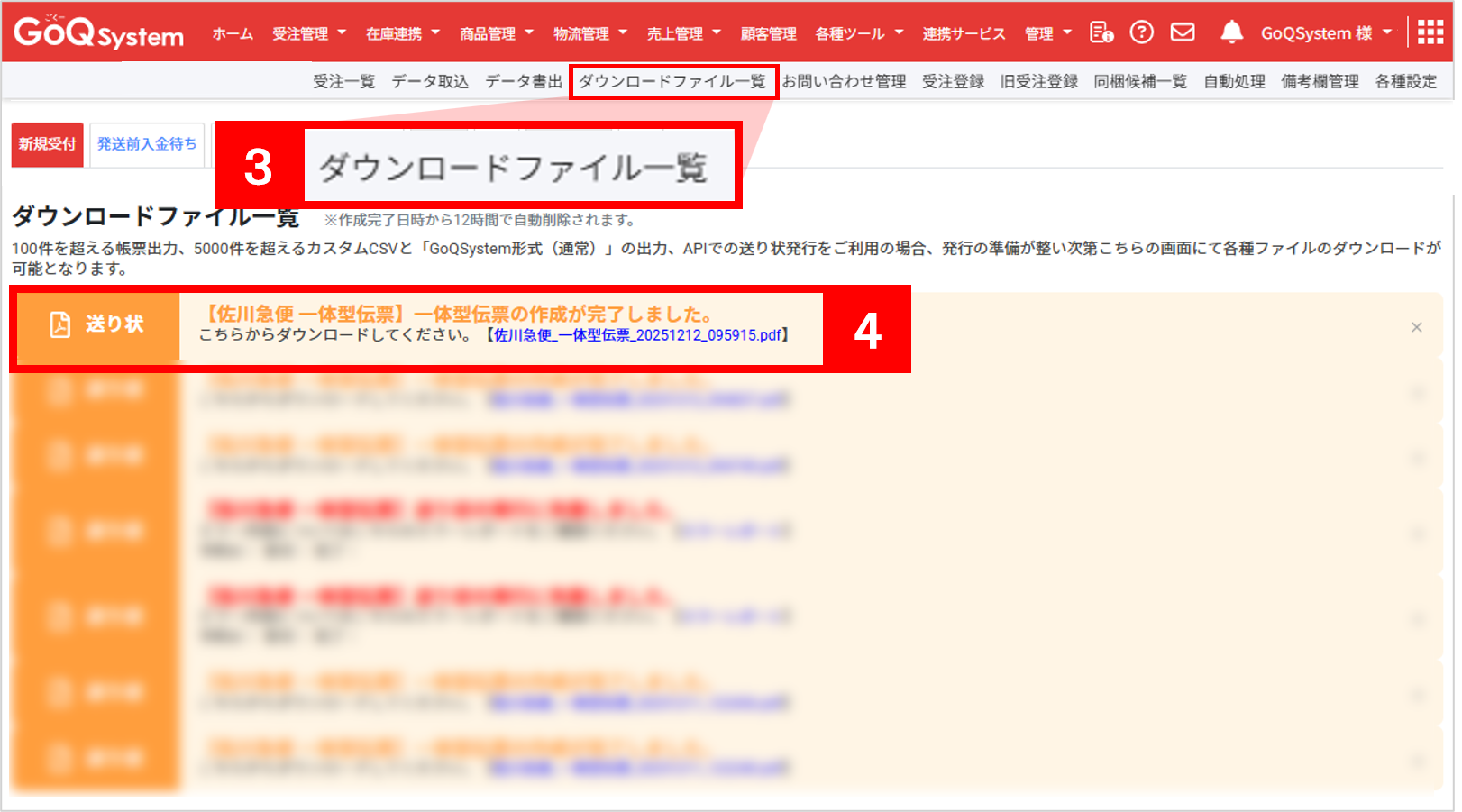Expand the 受注管理 dropdown menu

309,33
